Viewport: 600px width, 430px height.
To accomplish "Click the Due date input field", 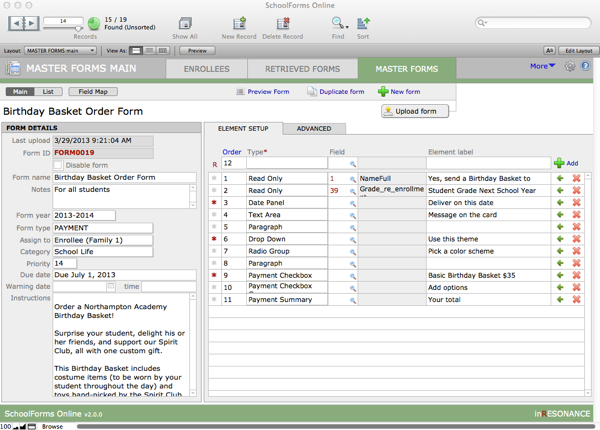I will coord(125,275).
